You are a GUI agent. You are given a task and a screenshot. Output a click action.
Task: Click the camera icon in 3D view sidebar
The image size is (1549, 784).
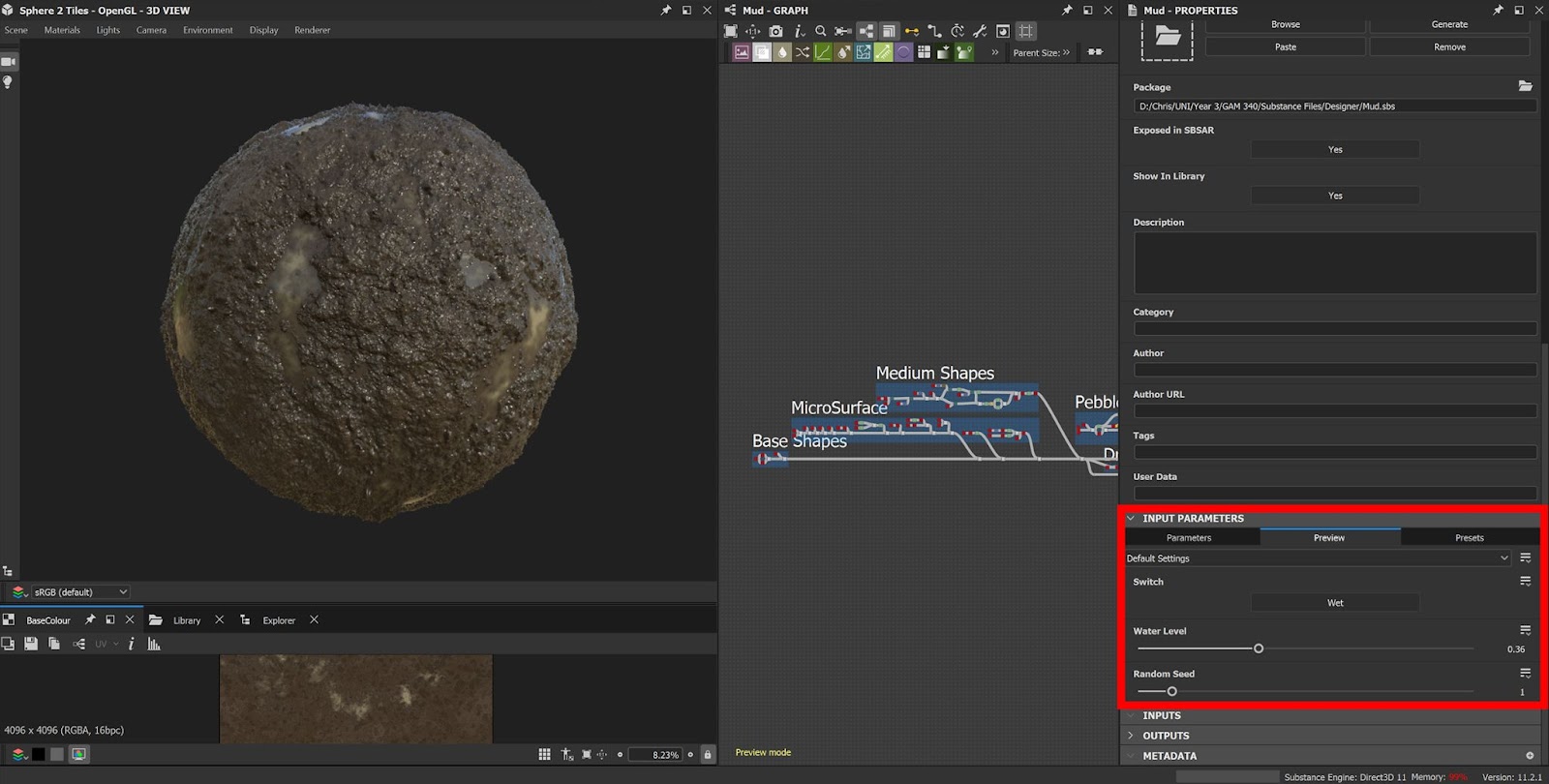(9, 62)
